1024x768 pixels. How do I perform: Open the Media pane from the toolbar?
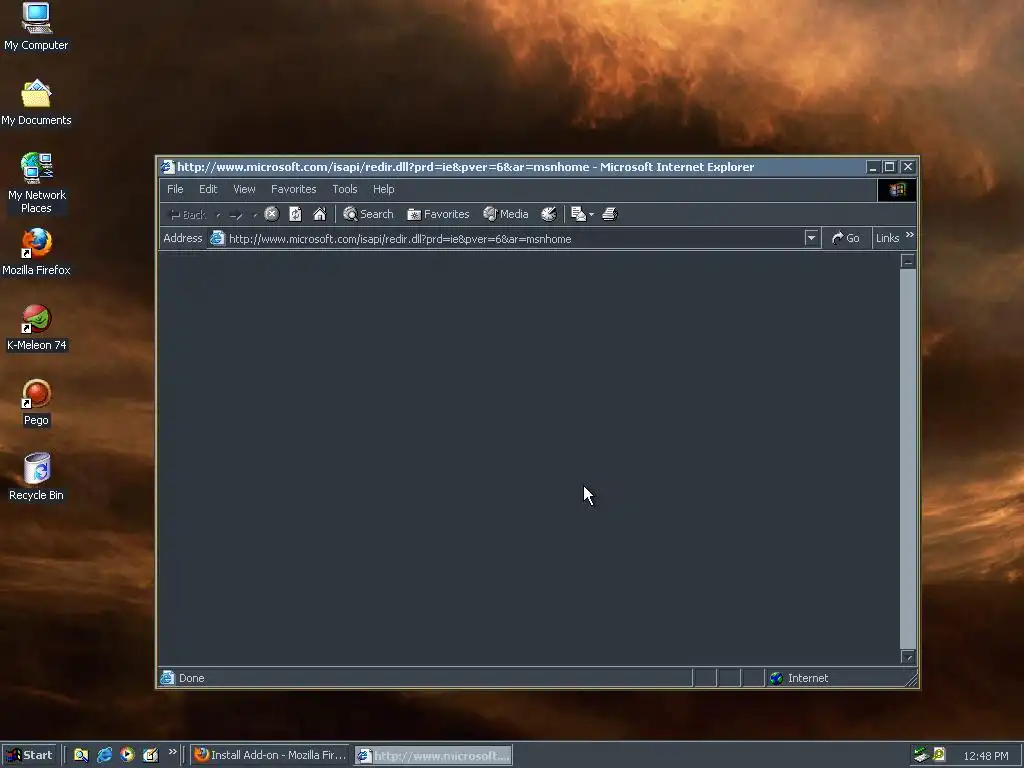505,214
